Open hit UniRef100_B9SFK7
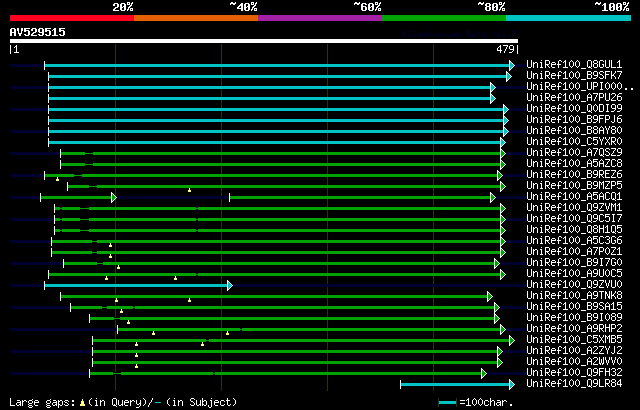 tap(574, 75)
